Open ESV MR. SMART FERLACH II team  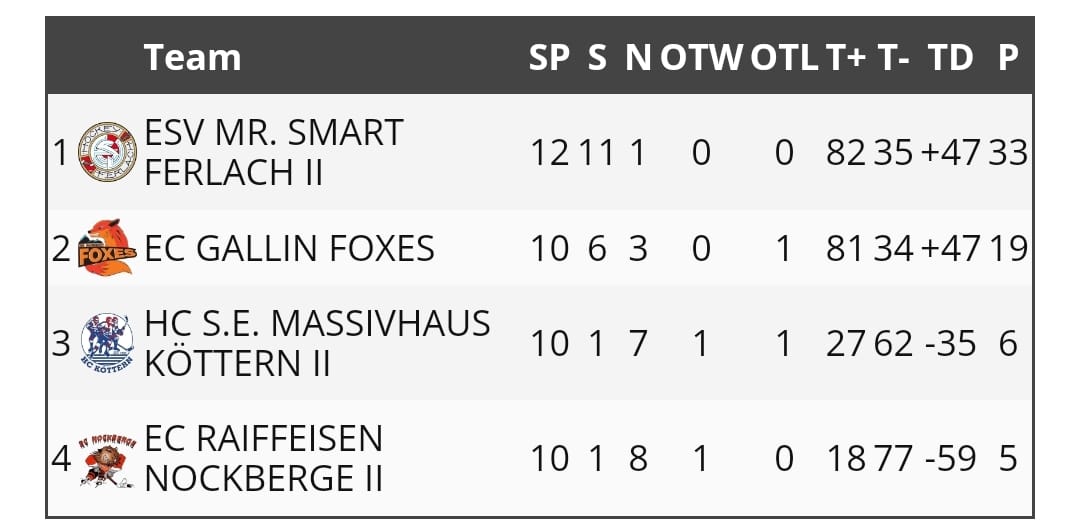[x=273, y=152]
